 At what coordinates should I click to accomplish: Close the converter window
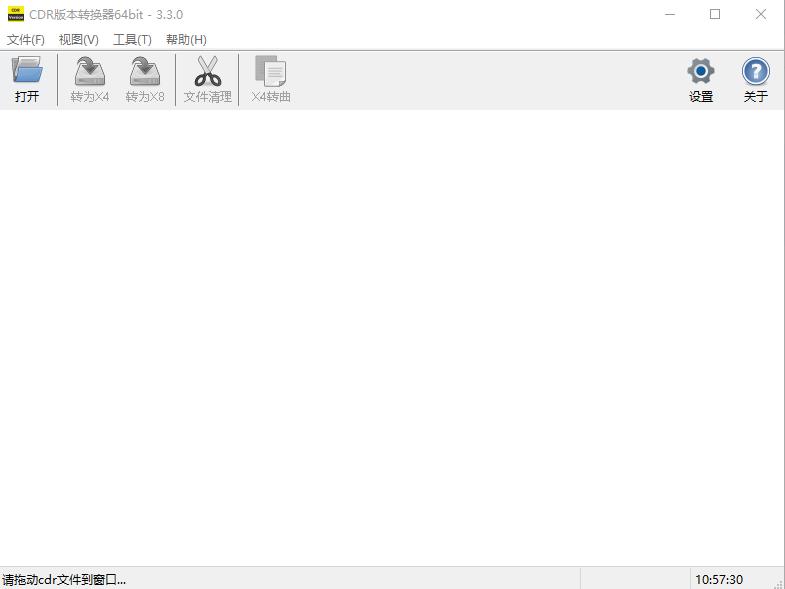[760, 14]
